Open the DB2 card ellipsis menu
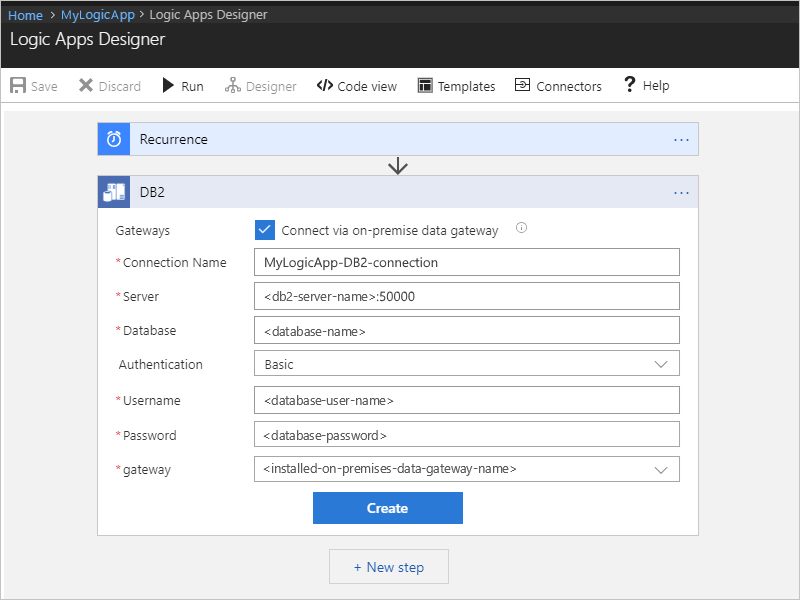 coord(682,192)
